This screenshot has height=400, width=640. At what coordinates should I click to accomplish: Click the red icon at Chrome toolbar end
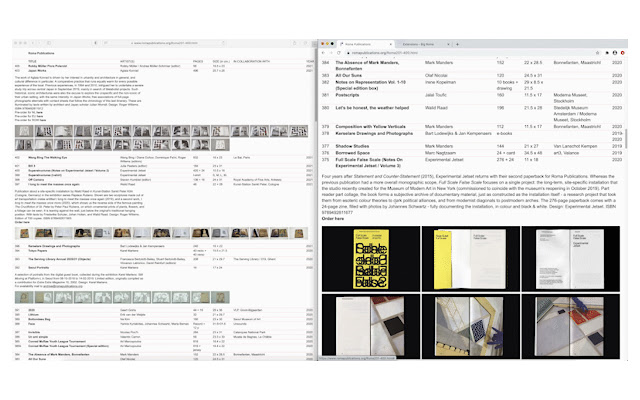(623, 53)
